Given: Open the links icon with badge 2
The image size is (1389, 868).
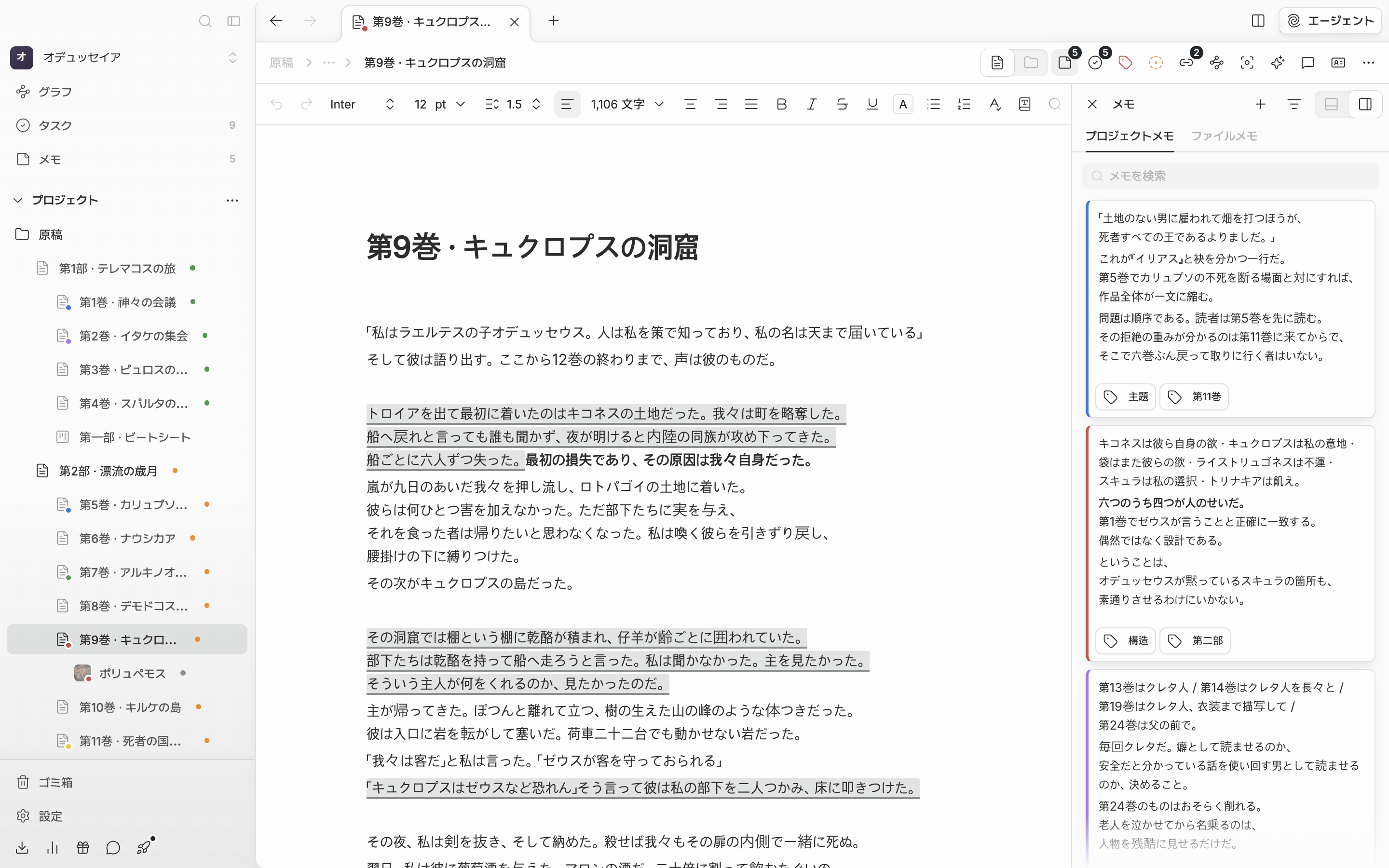Looking at the screenshot, I should point(1186,63).
